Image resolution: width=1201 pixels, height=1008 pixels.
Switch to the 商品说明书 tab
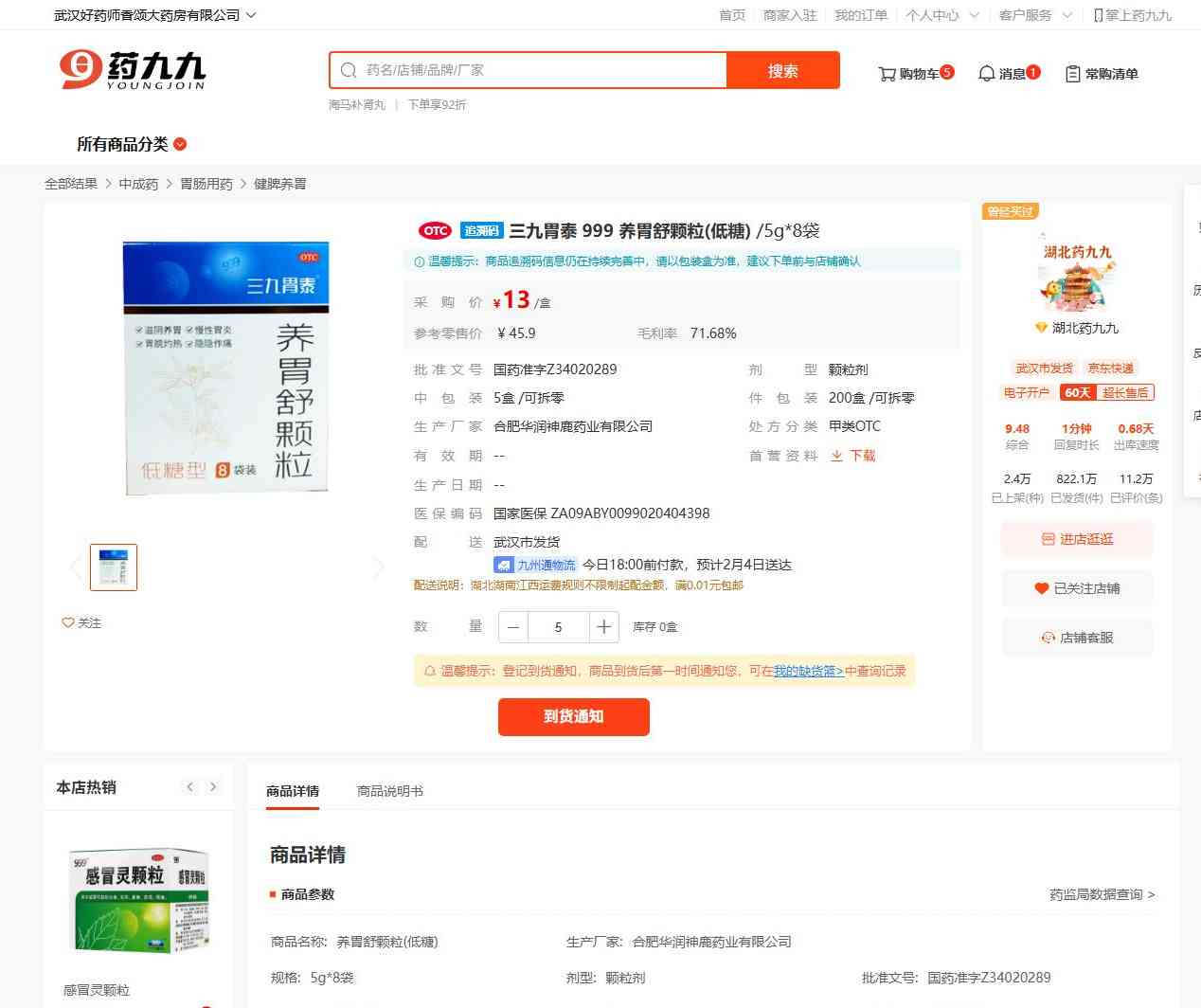pyautogui.click(x=389, y=791)
